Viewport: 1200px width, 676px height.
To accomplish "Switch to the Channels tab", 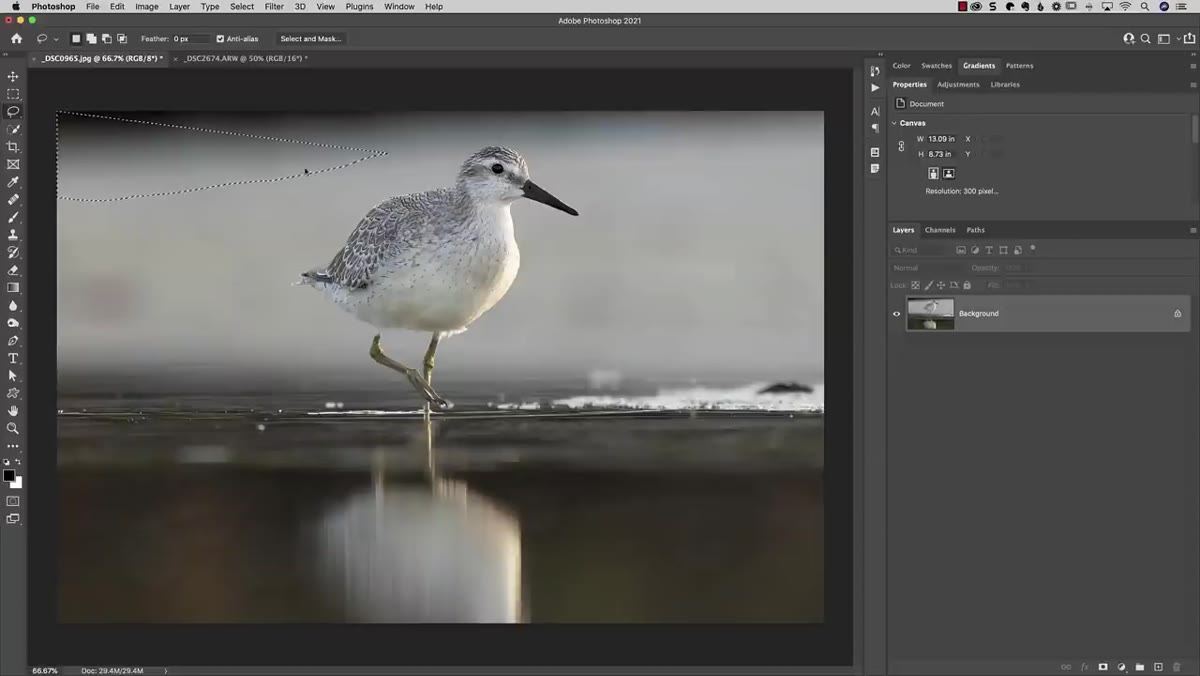I will (940, 230).
